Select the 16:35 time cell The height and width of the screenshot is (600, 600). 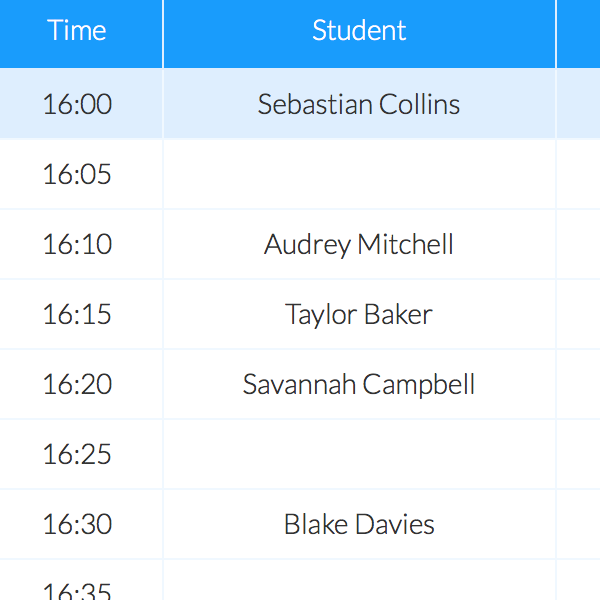pyautogui.click(x=78, y=588)
